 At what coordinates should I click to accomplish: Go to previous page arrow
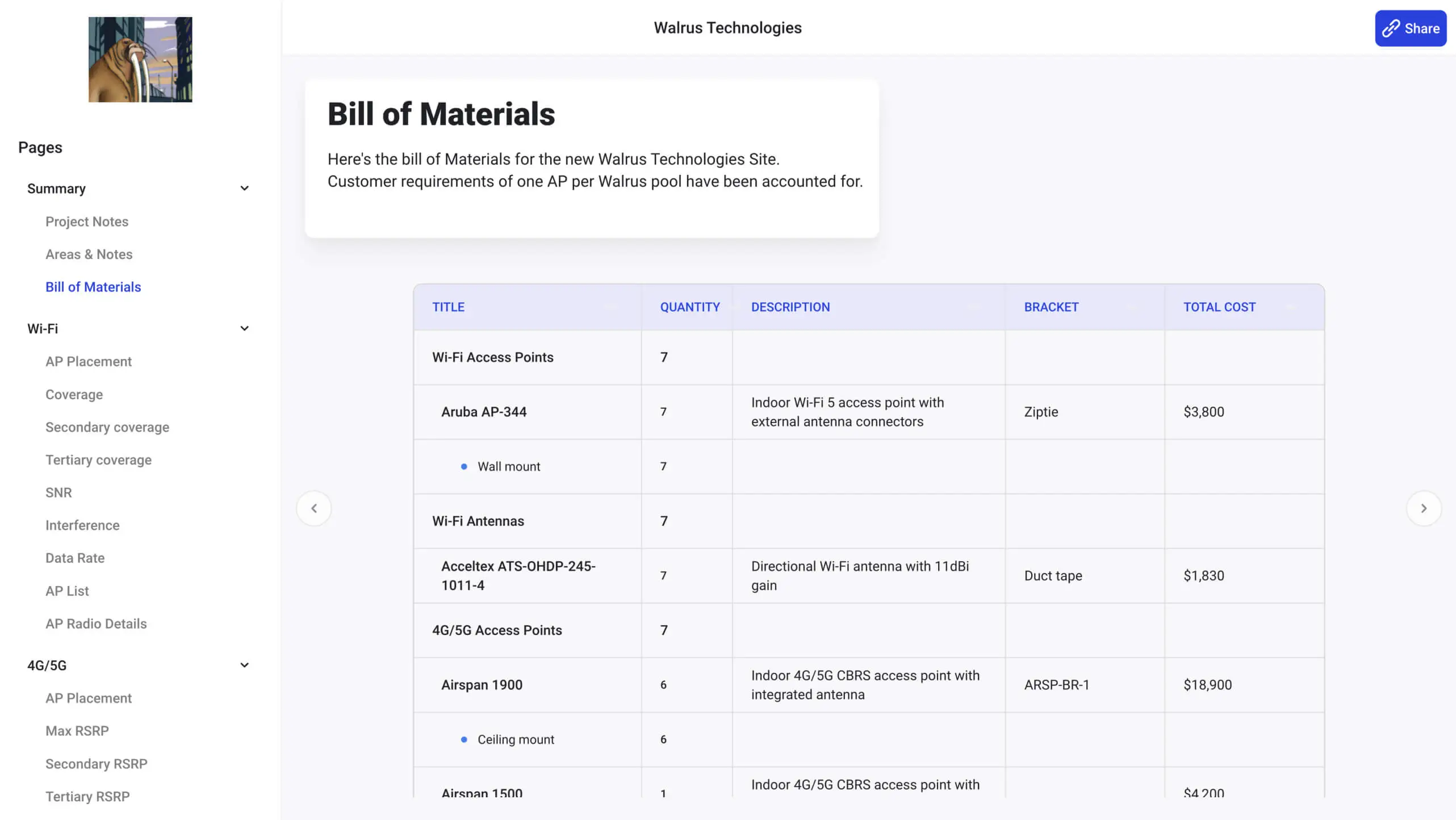[x=314, y=508]
